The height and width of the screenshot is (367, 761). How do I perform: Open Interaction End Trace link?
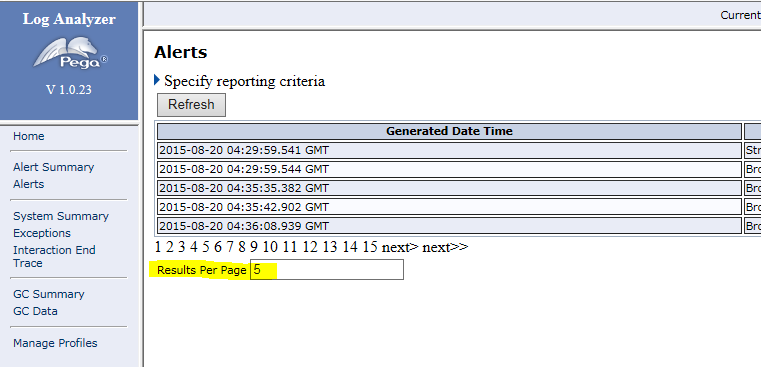[54, 256]
